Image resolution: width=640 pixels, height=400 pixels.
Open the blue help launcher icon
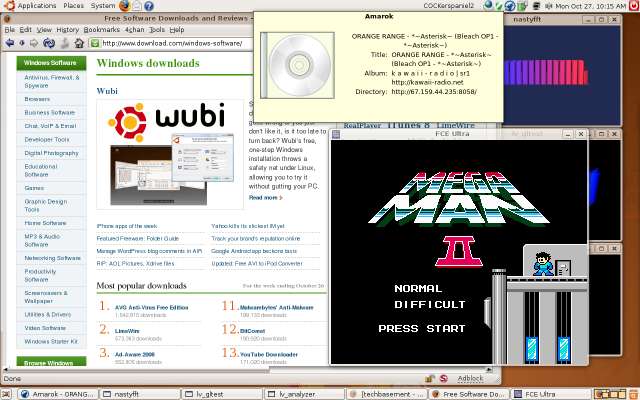149,6
